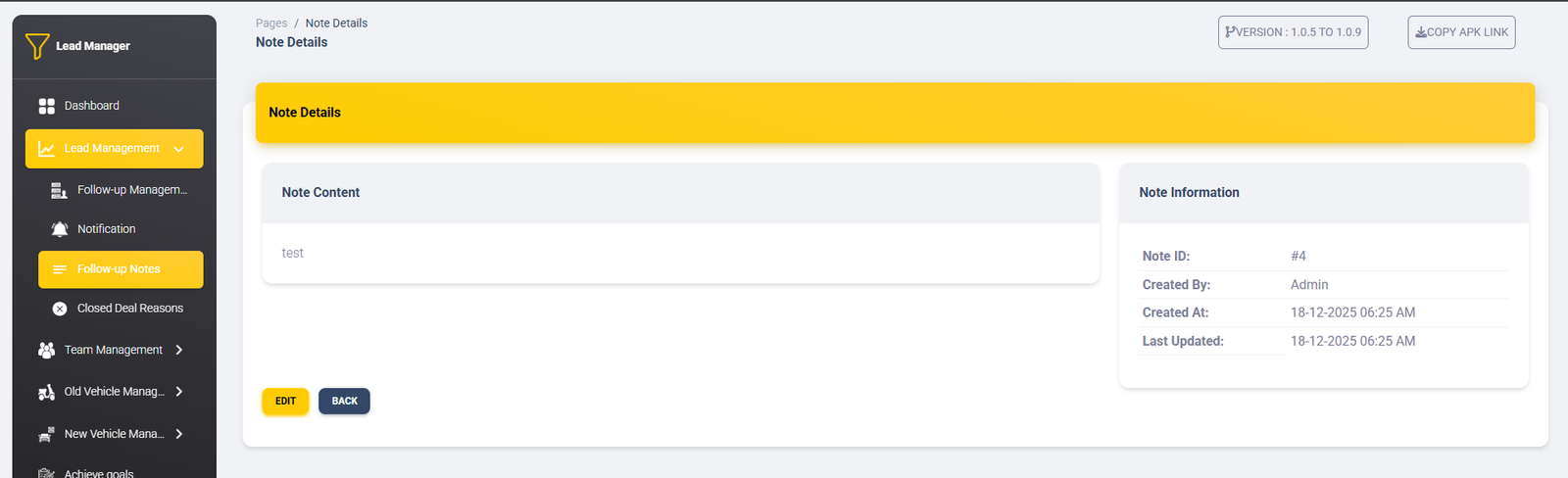Click the Old Vehicle Management scooter icon
The image size is (1568, 478).
click(x=46, y=392)
